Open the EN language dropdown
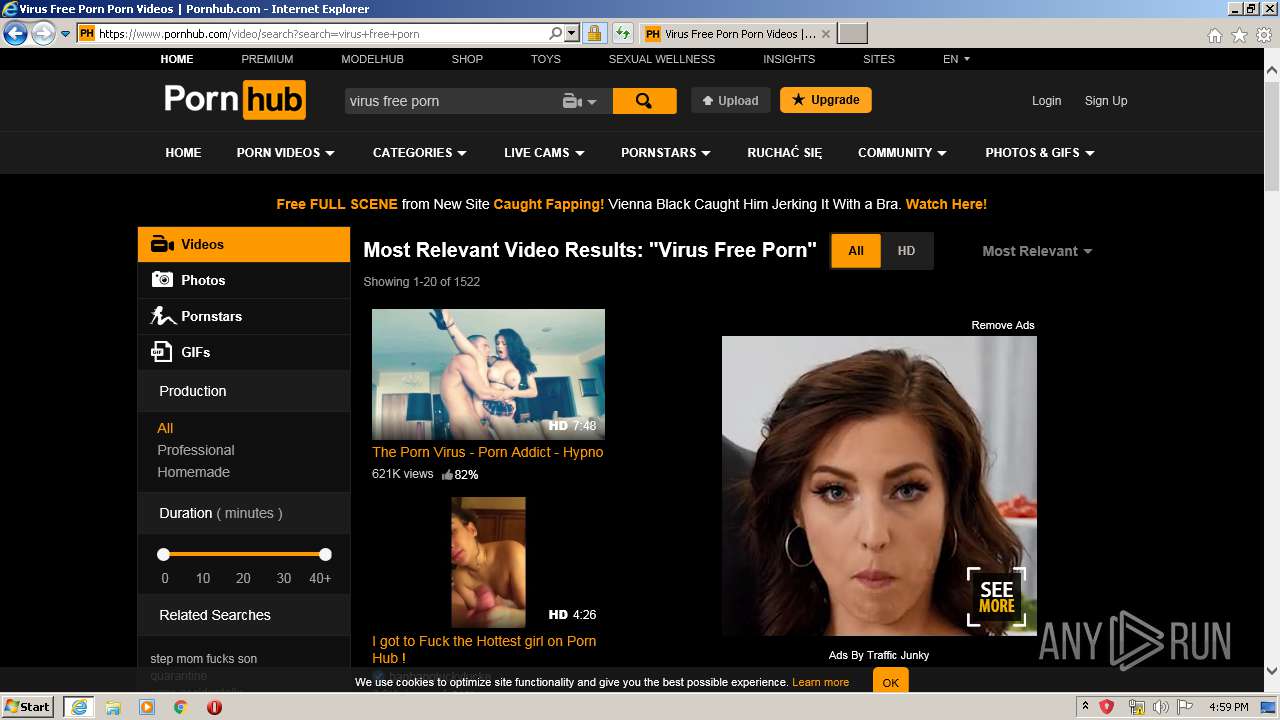The height and width of the screenshot is (720, 1280). pos(956,59)
